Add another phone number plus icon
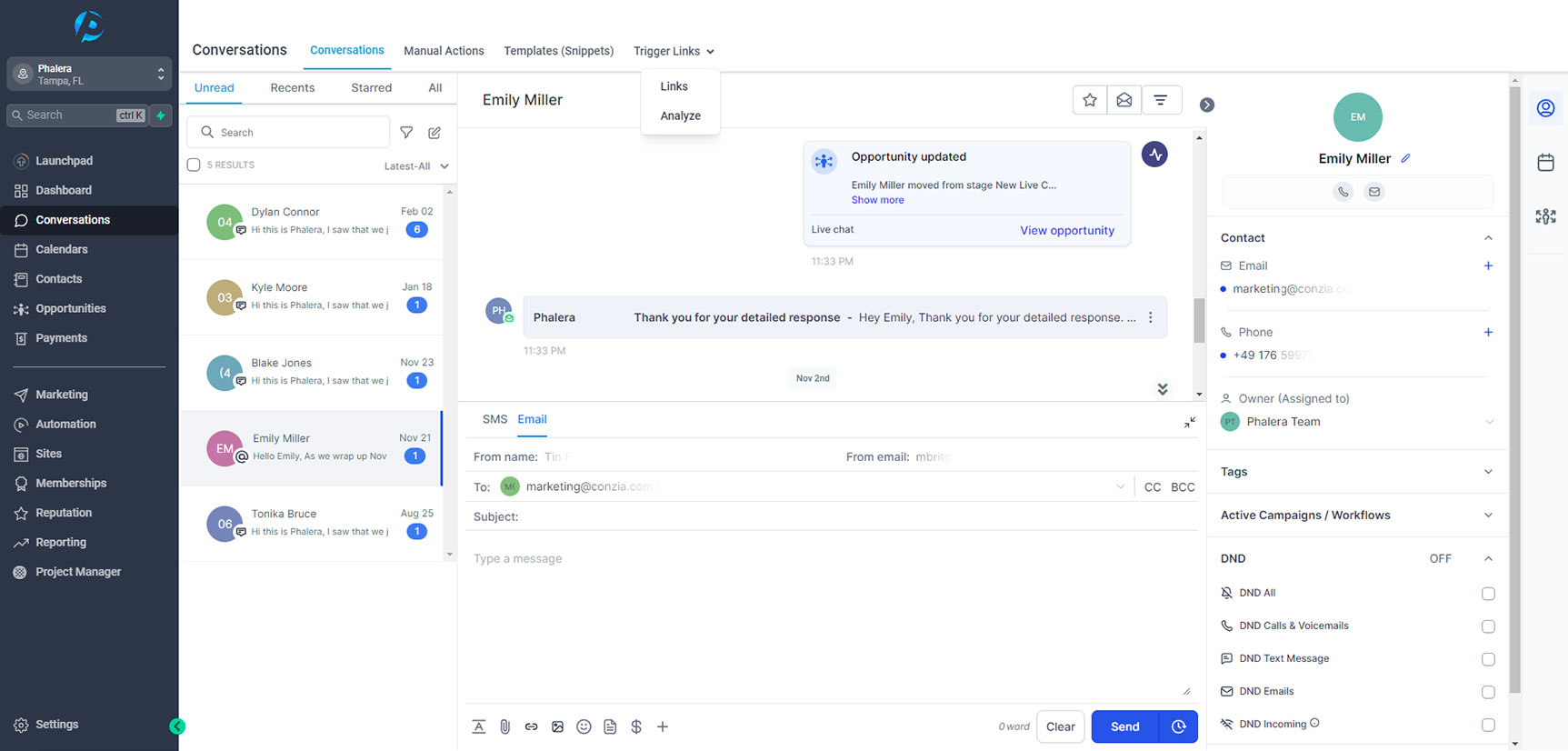The image size is (1568, 751). coord(1488,332)
